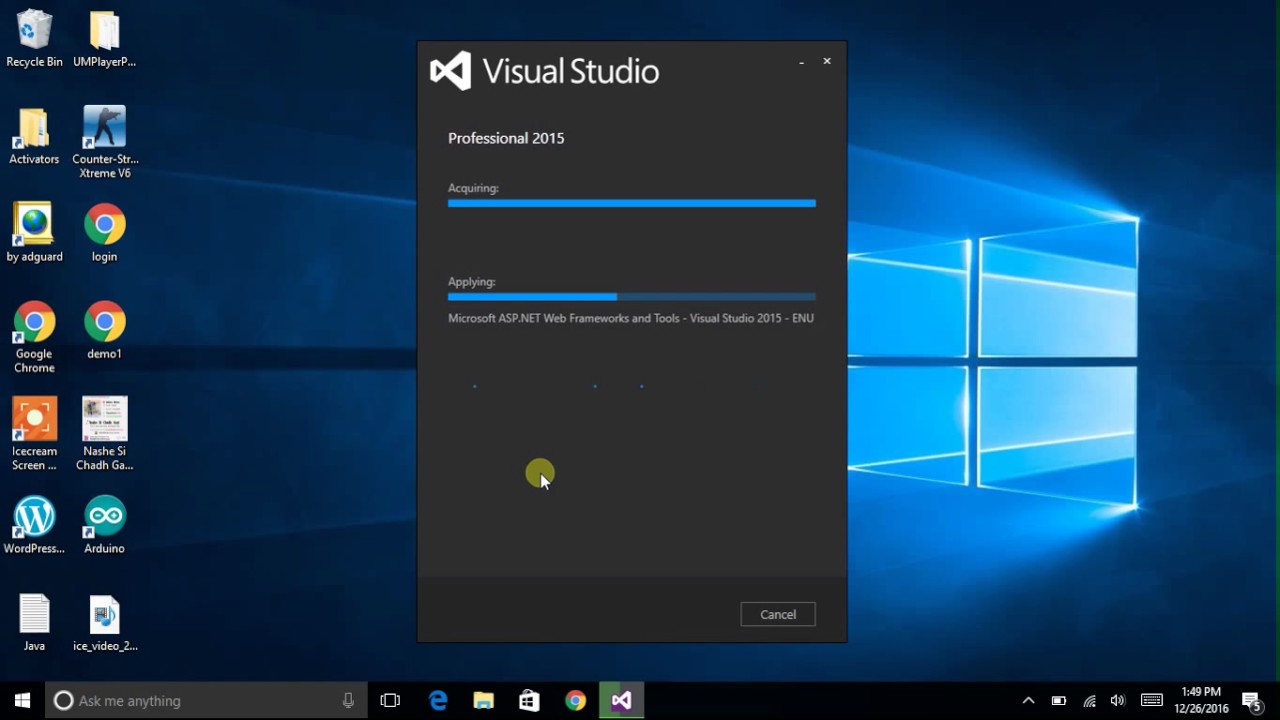Open Microsoft Edge from taskbar
This screenshot has height=720, width=1280.
(438, 701)
